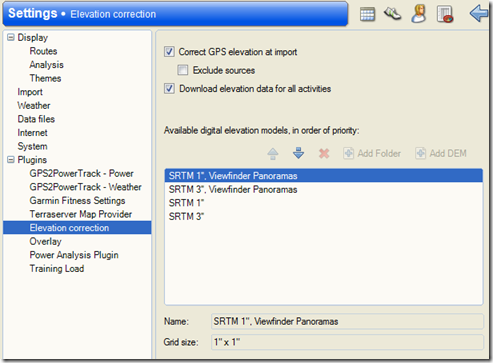Toggle Correct GPS elevation at import

click(x=169, y=52)
